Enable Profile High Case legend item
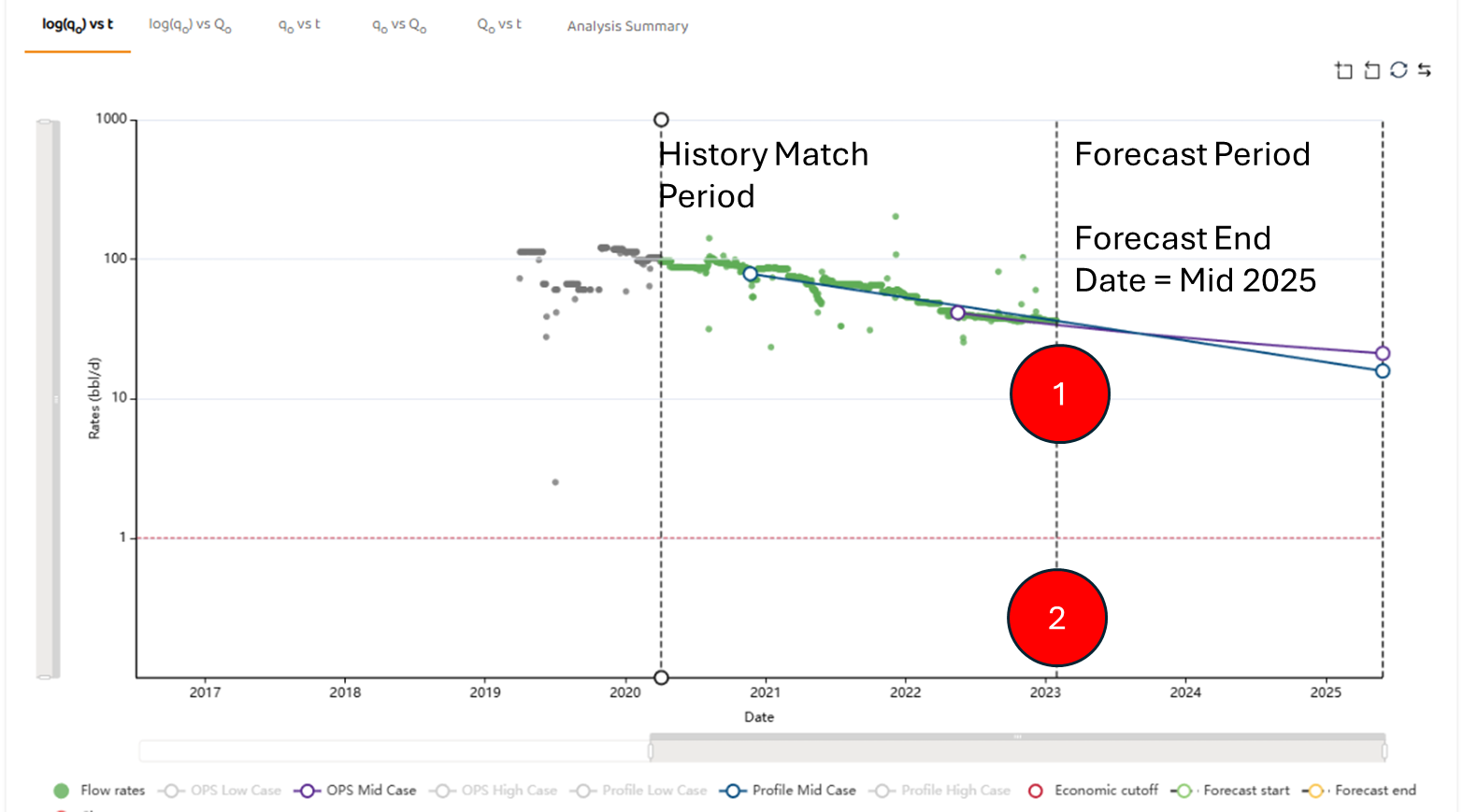The height and width of the screenshot is (812, 1463). (x=940, y=791)
